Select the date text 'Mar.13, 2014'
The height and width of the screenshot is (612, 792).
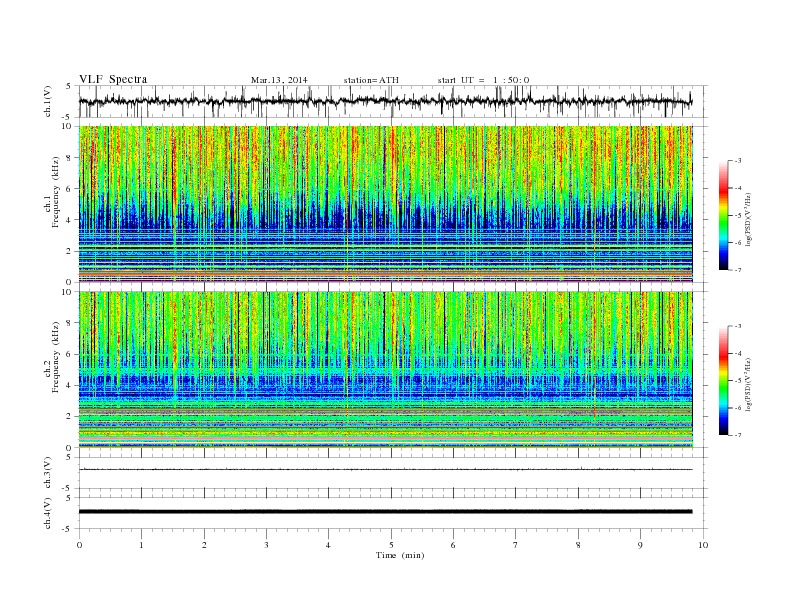click(279, 80)
